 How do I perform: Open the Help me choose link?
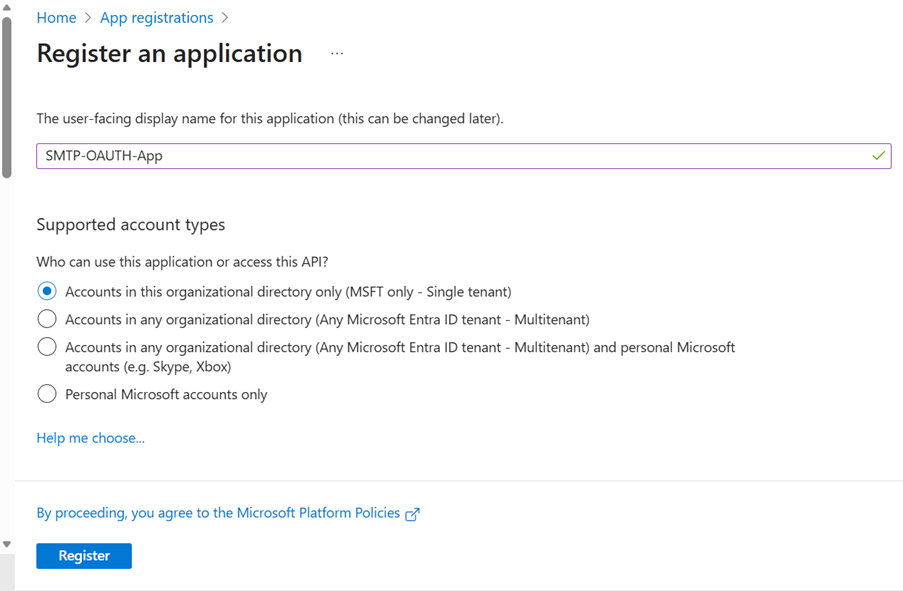point(90,438)
